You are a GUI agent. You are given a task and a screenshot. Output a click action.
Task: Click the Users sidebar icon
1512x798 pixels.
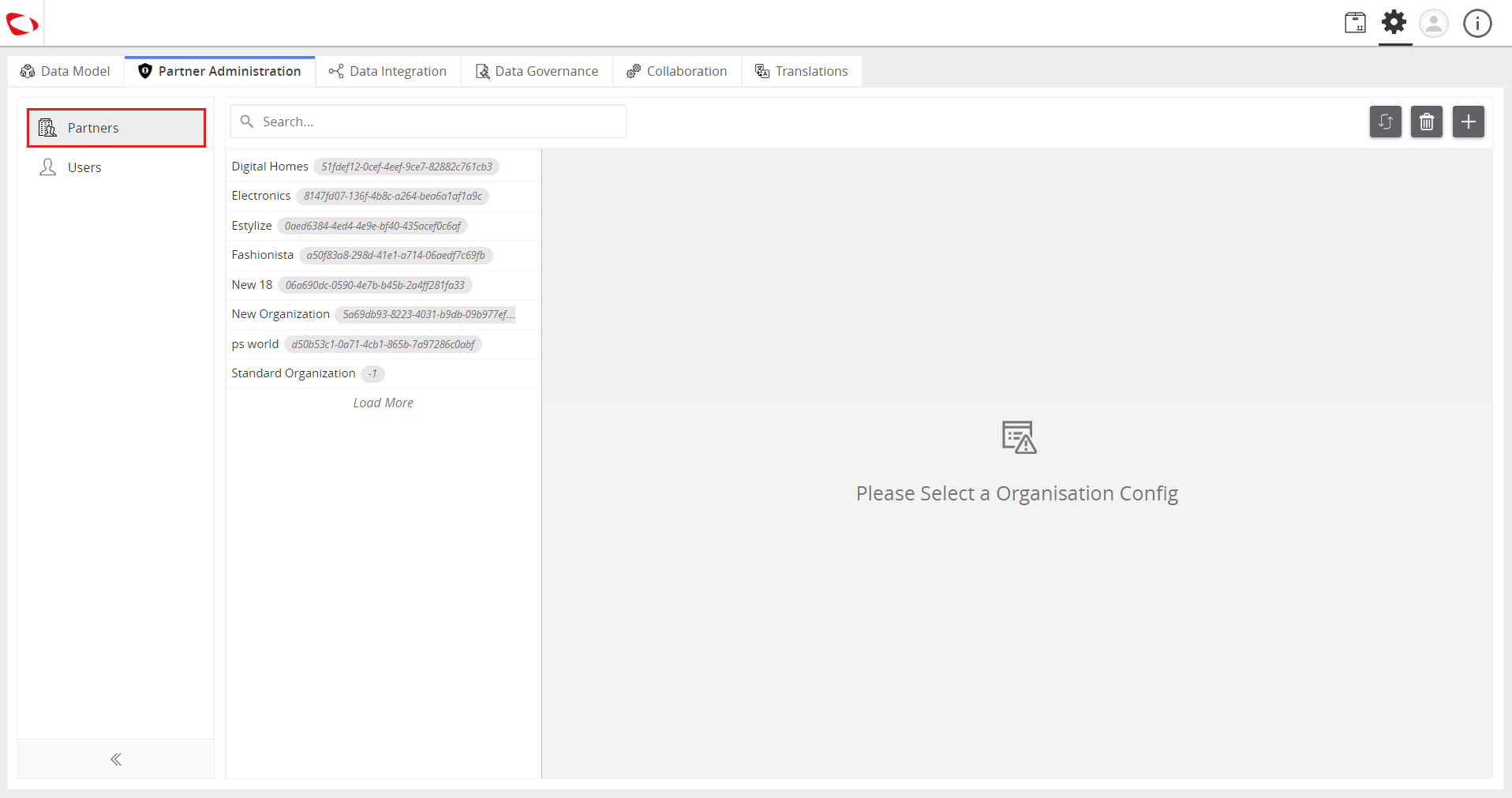coord(48,167)
